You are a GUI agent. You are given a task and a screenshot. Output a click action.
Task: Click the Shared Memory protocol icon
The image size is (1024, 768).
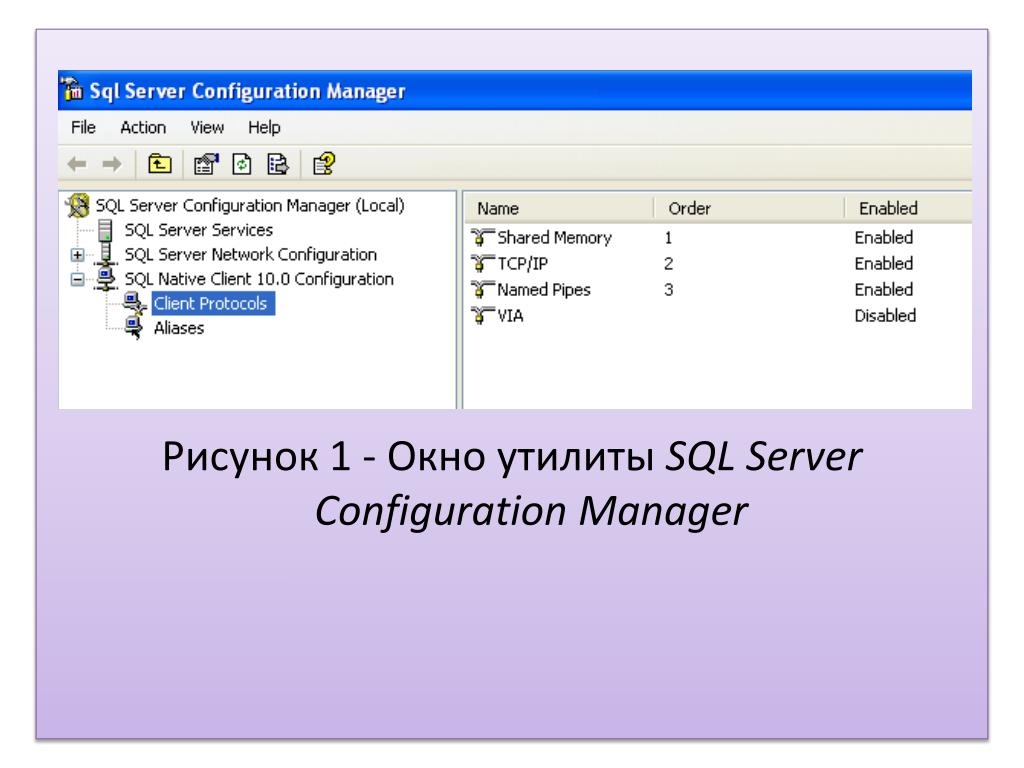point(482,237)
